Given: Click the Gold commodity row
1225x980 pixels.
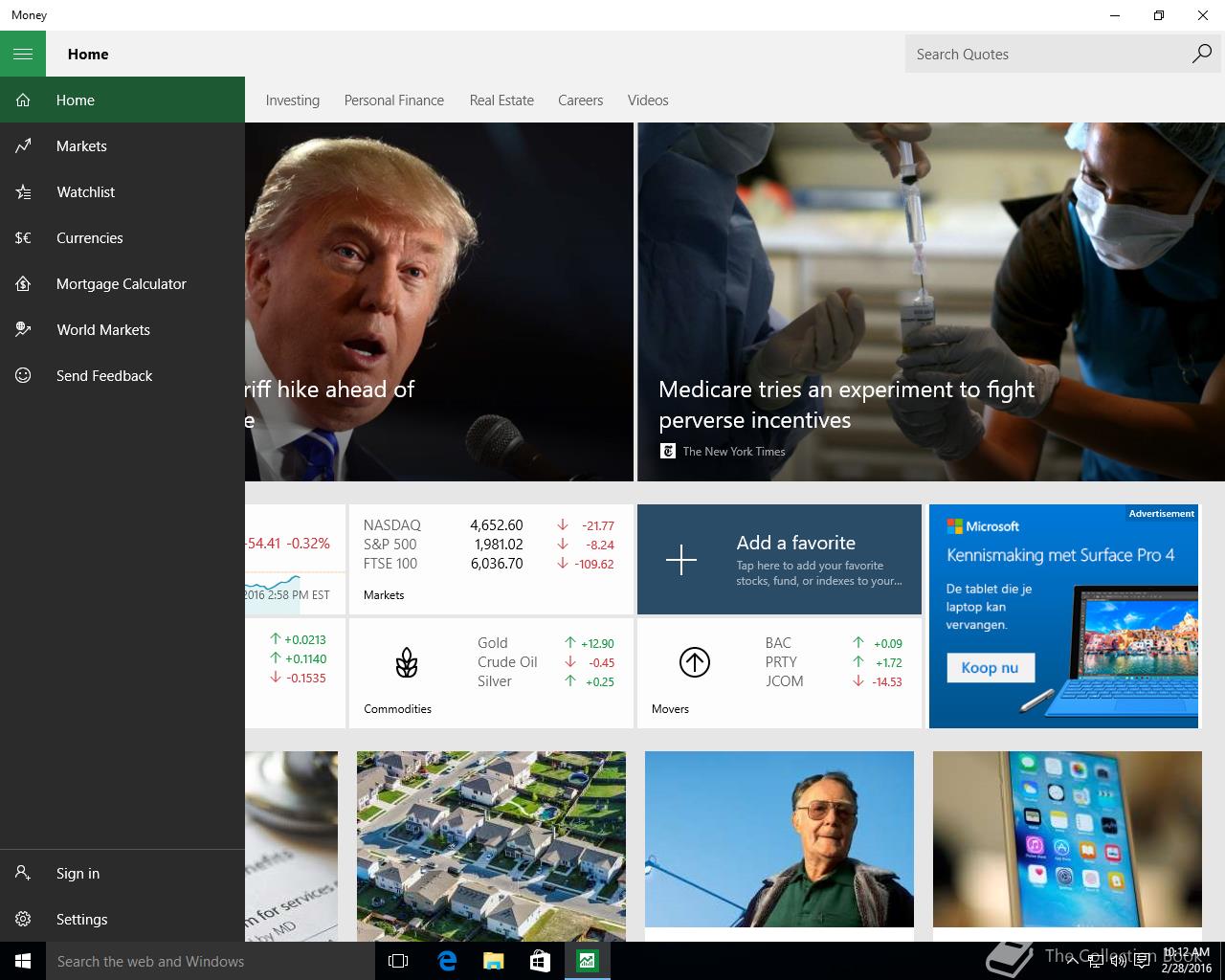Looking at the screenshot, I should (546, 643).
